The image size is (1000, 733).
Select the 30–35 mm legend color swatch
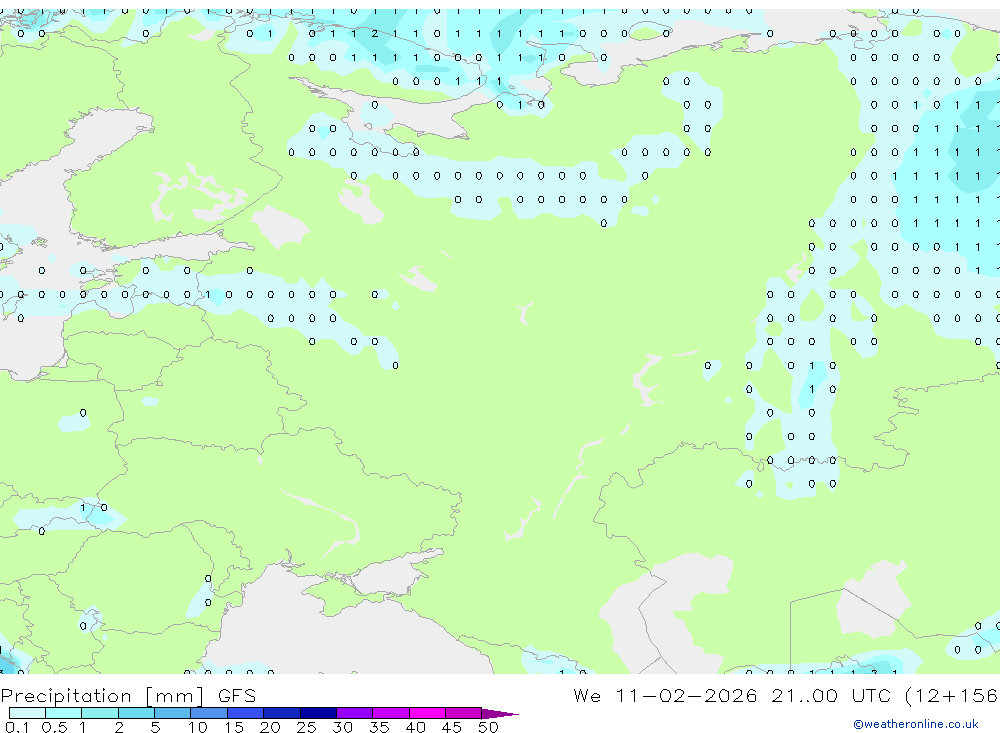(354, 713)
